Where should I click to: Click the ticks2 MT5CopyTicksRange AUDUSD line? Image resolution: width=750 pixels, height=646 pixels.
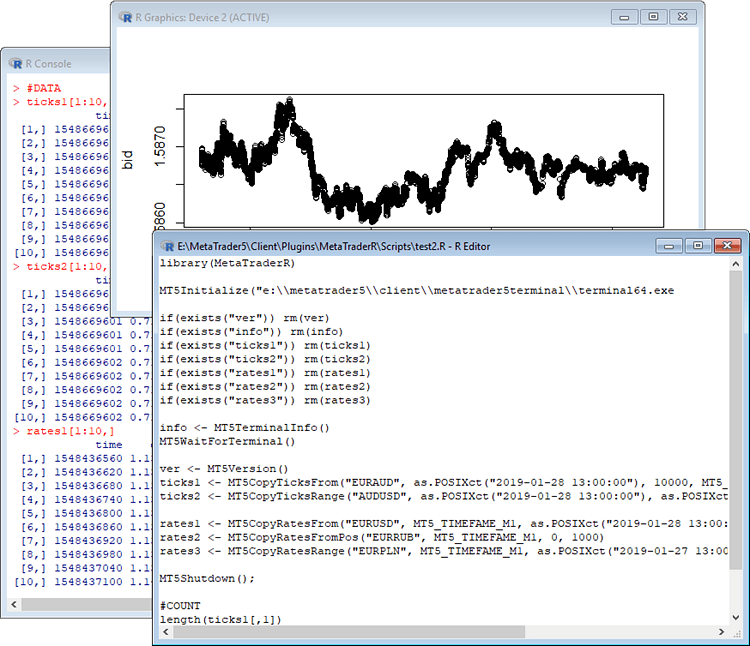pyautogui.click(x=443, y=496)
